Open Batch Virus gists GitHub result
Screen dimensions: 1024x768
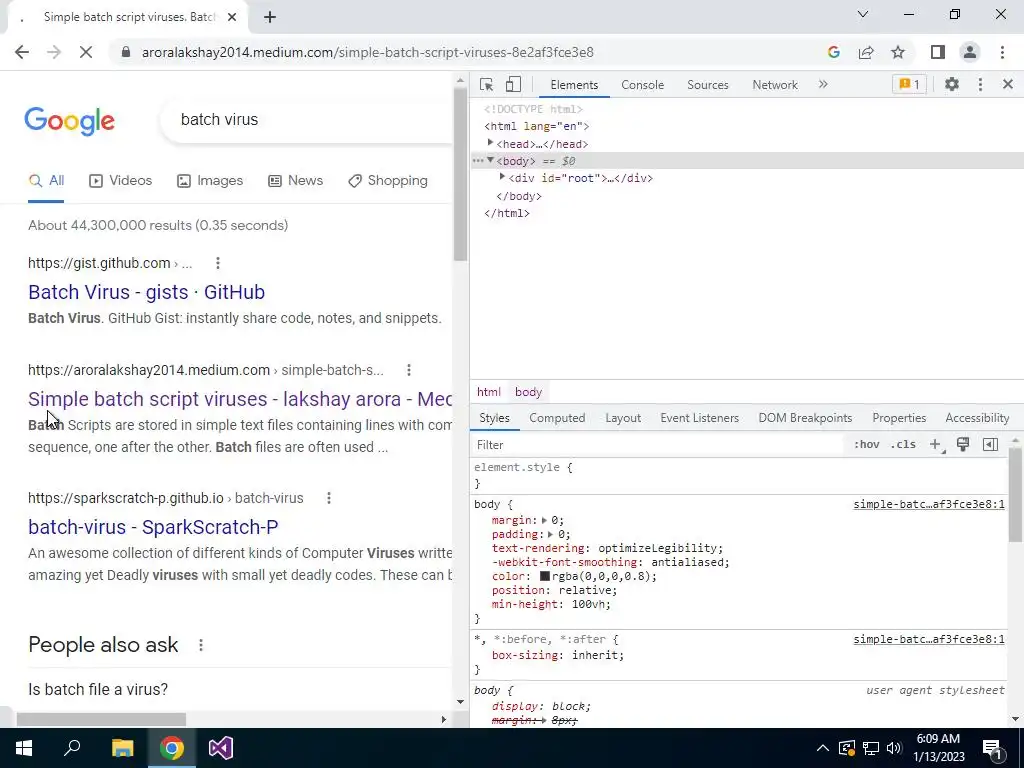pyautogui.click(x=146, y=292)
